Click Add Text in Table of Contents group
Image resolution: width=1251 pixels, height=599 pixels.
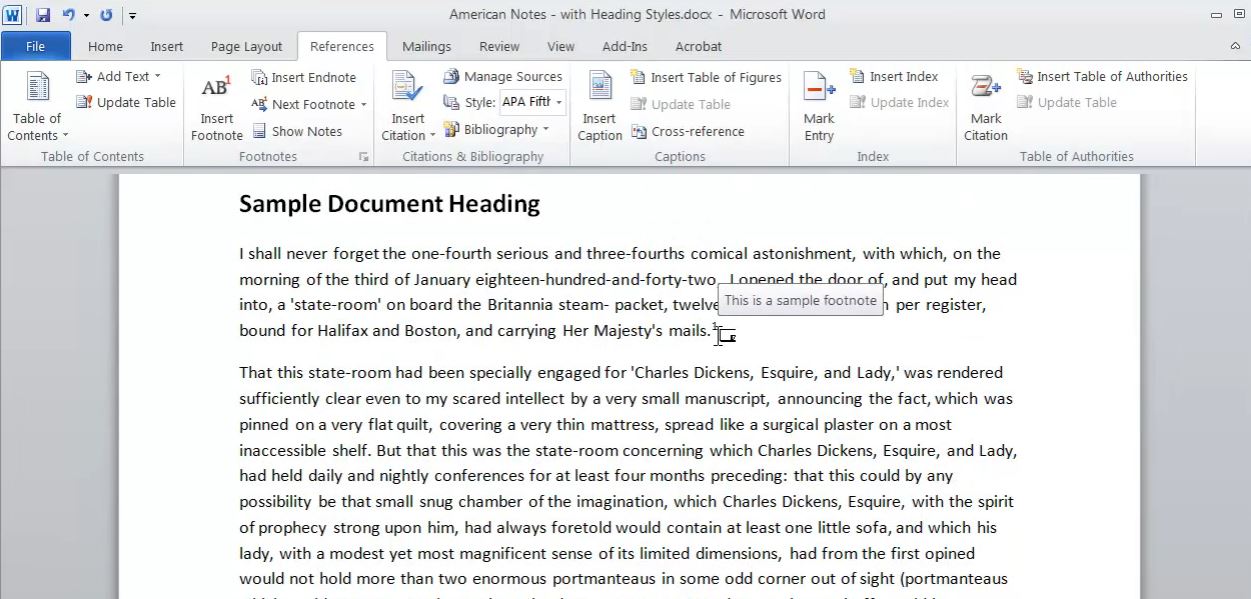pyautogui.click(x=118, y=76)
